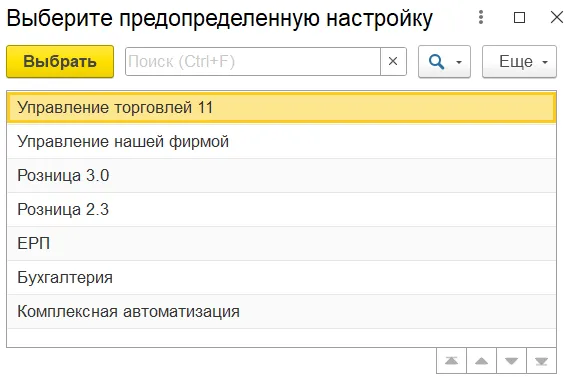Open the three-dot window menu

pyautogui.click(x=481, y=17)
